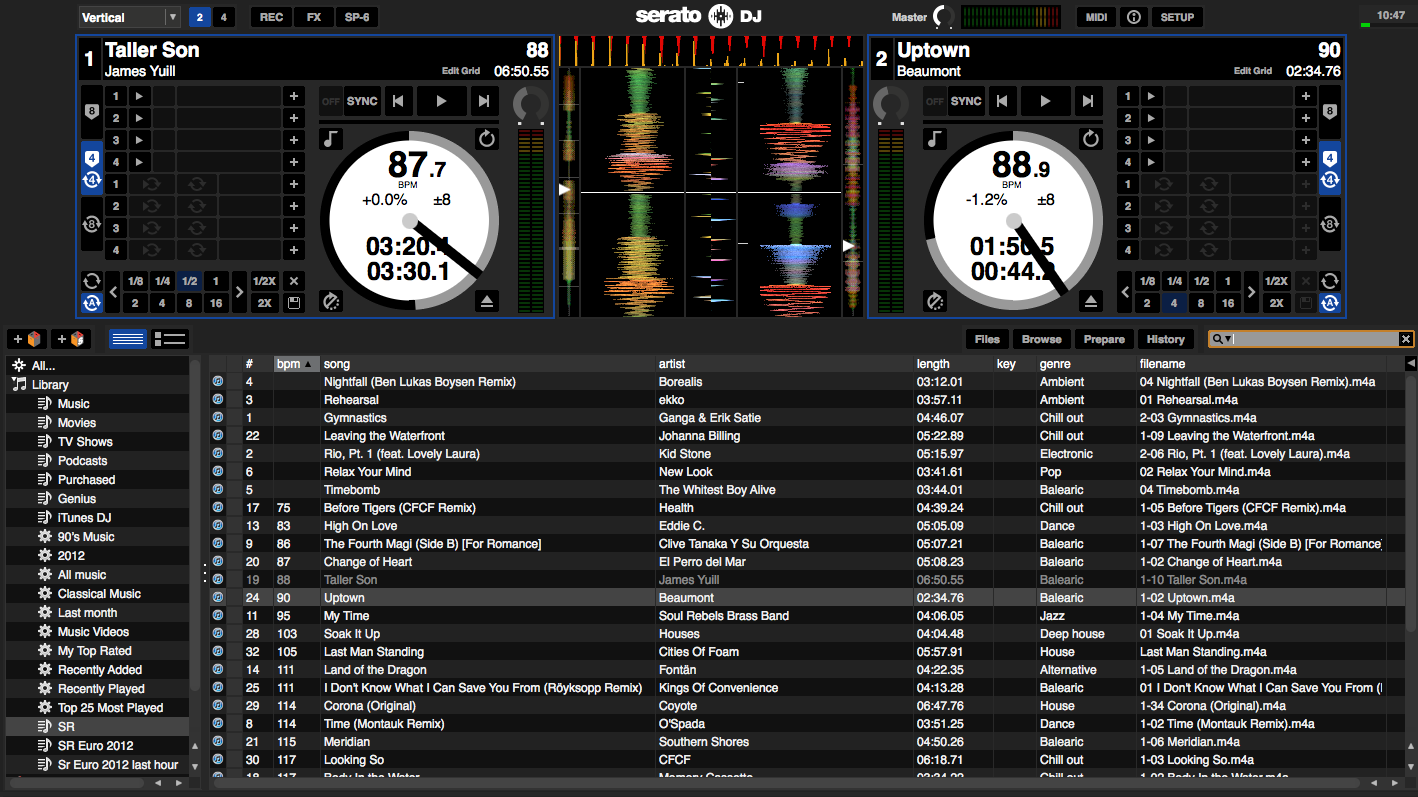Adjust the Master volume knob
Image resolution: width=1418 pixels, height=797 pixels.
pos(943,17)
